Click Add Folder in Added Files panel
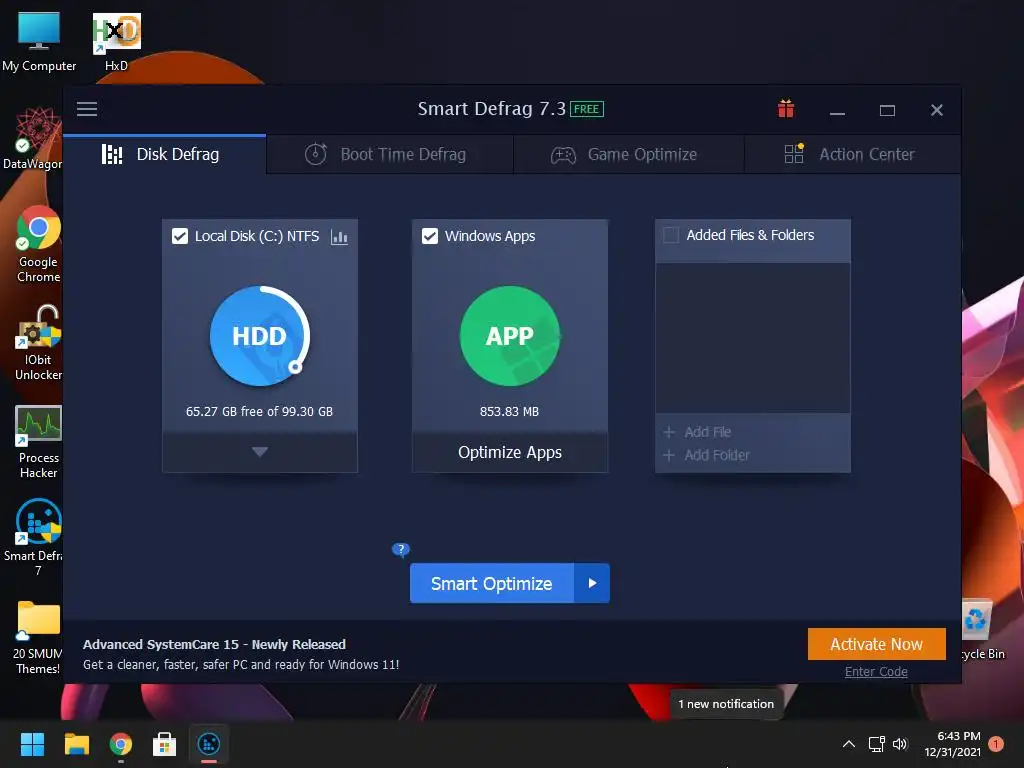Image resolution: width=1024 pixels, height=768 pixels. (707, 455)
